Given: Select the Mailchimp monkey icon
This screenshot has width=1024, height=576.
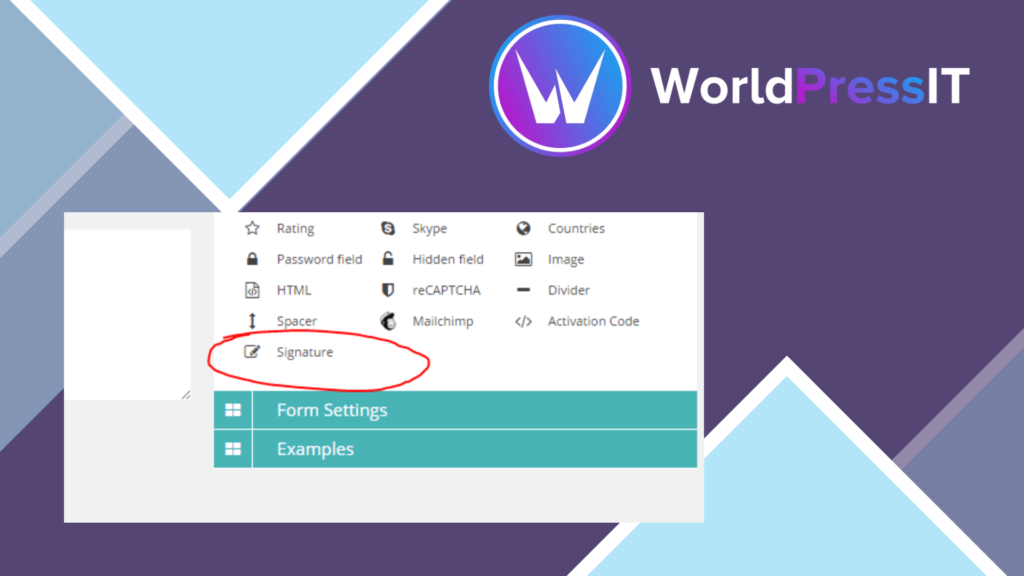Looking at the screenshot, I should click(x=388, y=321).
